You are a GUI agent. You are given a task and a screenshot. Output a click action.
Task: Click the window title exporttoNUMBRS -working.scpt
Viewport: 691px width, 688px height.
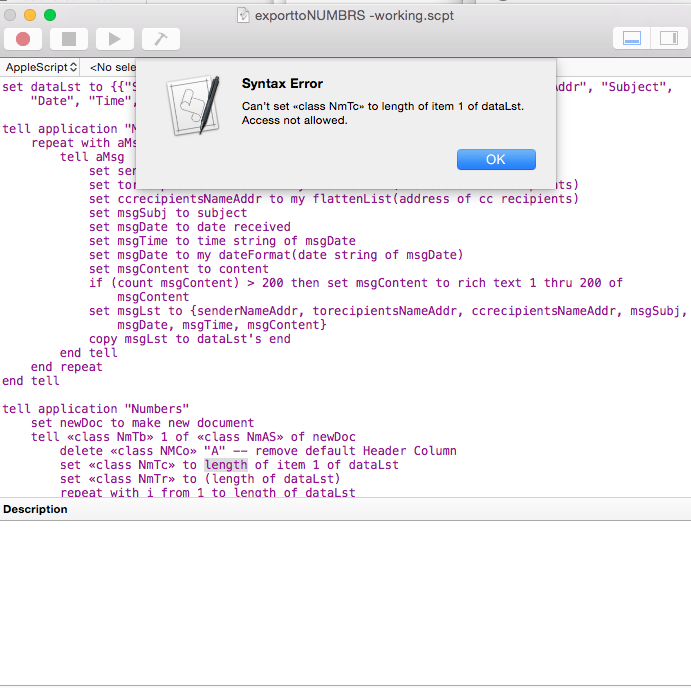pyautogui.click(x=354, y=15)
